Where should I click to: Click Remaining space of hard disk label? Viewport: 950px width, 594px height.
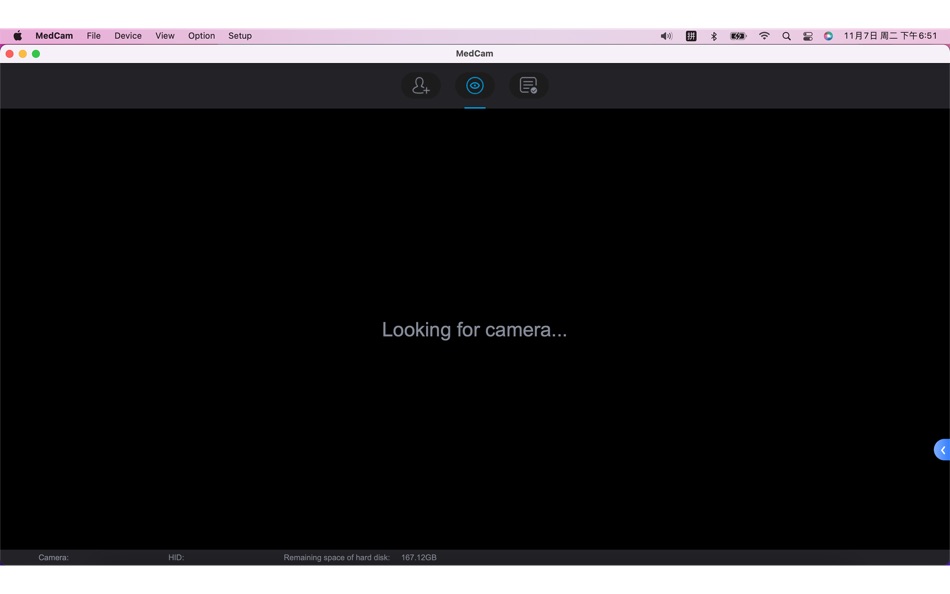(336, 557)
